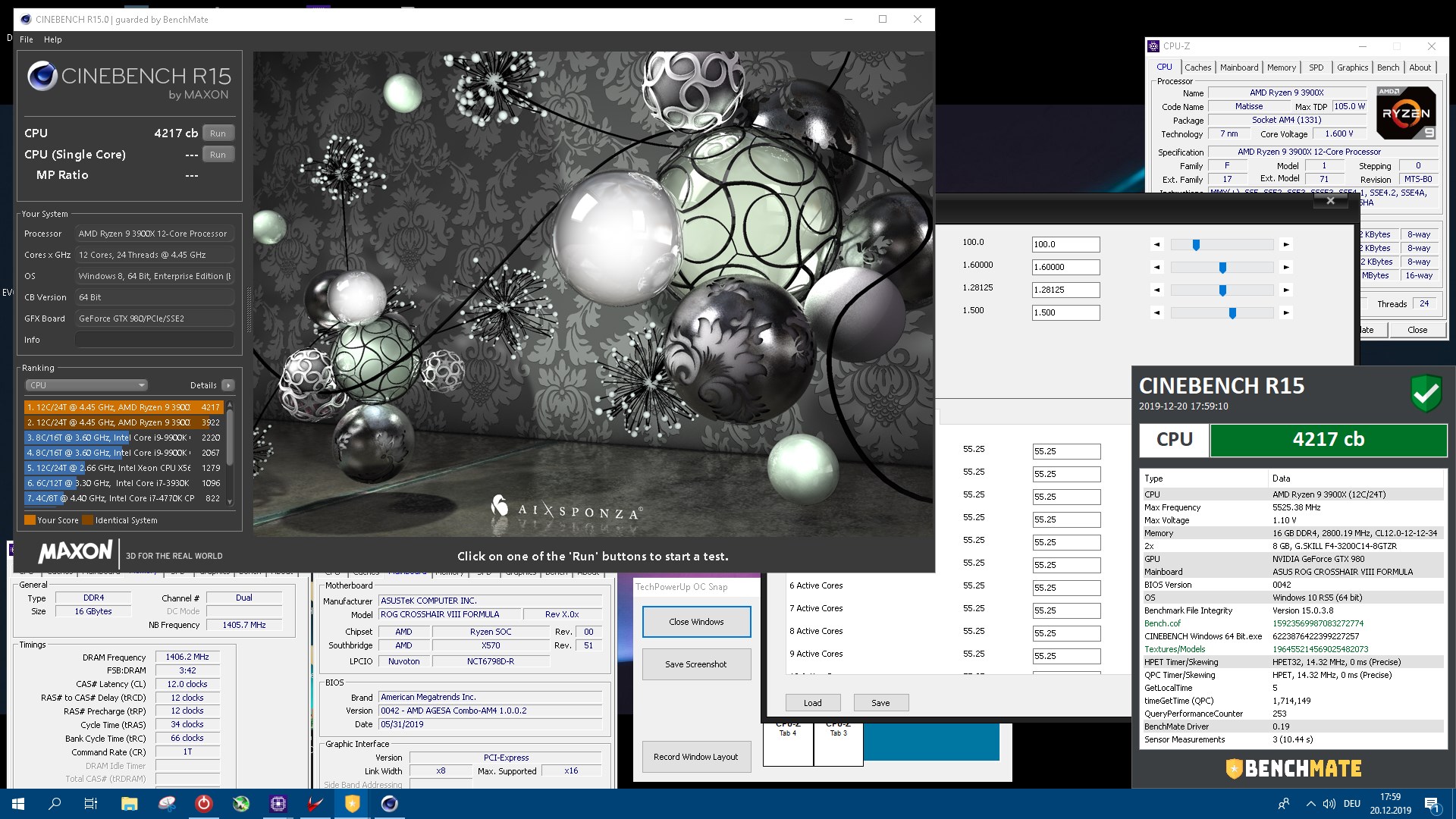Click Close button in CPU-Z window
Viewport: 1456px width, 819px height.
(1417, 330)
